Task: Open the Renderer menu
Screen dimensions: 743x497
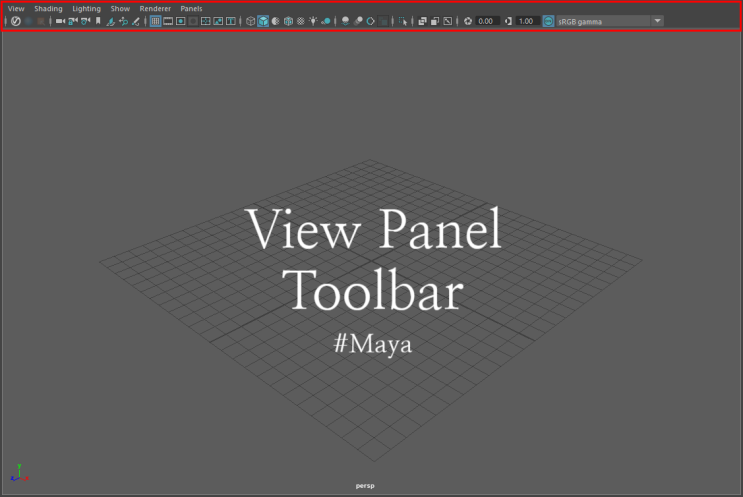Action: pos(155,9)
